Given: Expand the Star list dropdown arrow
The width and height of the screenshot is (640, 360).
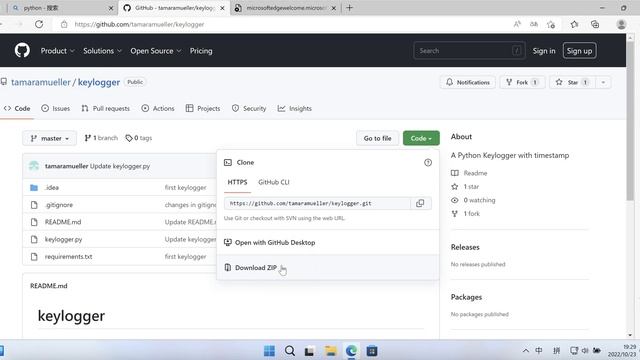Looking at the screenshot, I should 603,82.
